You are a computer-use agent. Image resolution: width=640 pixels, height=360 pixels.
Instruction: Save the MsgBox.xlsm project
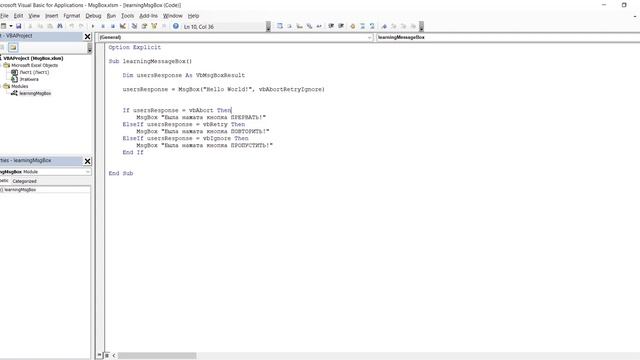[19, 26]
